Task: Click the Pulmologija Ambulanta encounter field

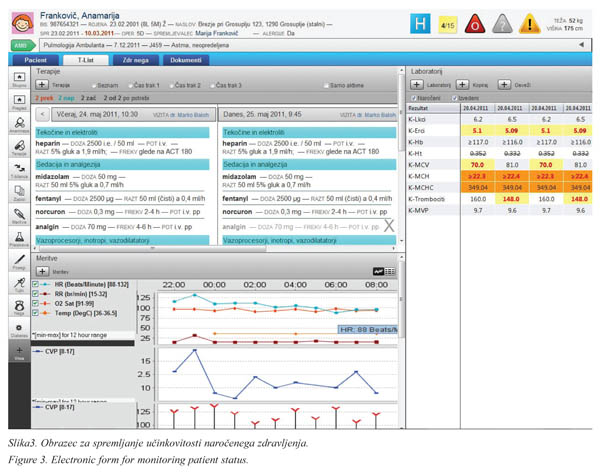Action: 312,45
